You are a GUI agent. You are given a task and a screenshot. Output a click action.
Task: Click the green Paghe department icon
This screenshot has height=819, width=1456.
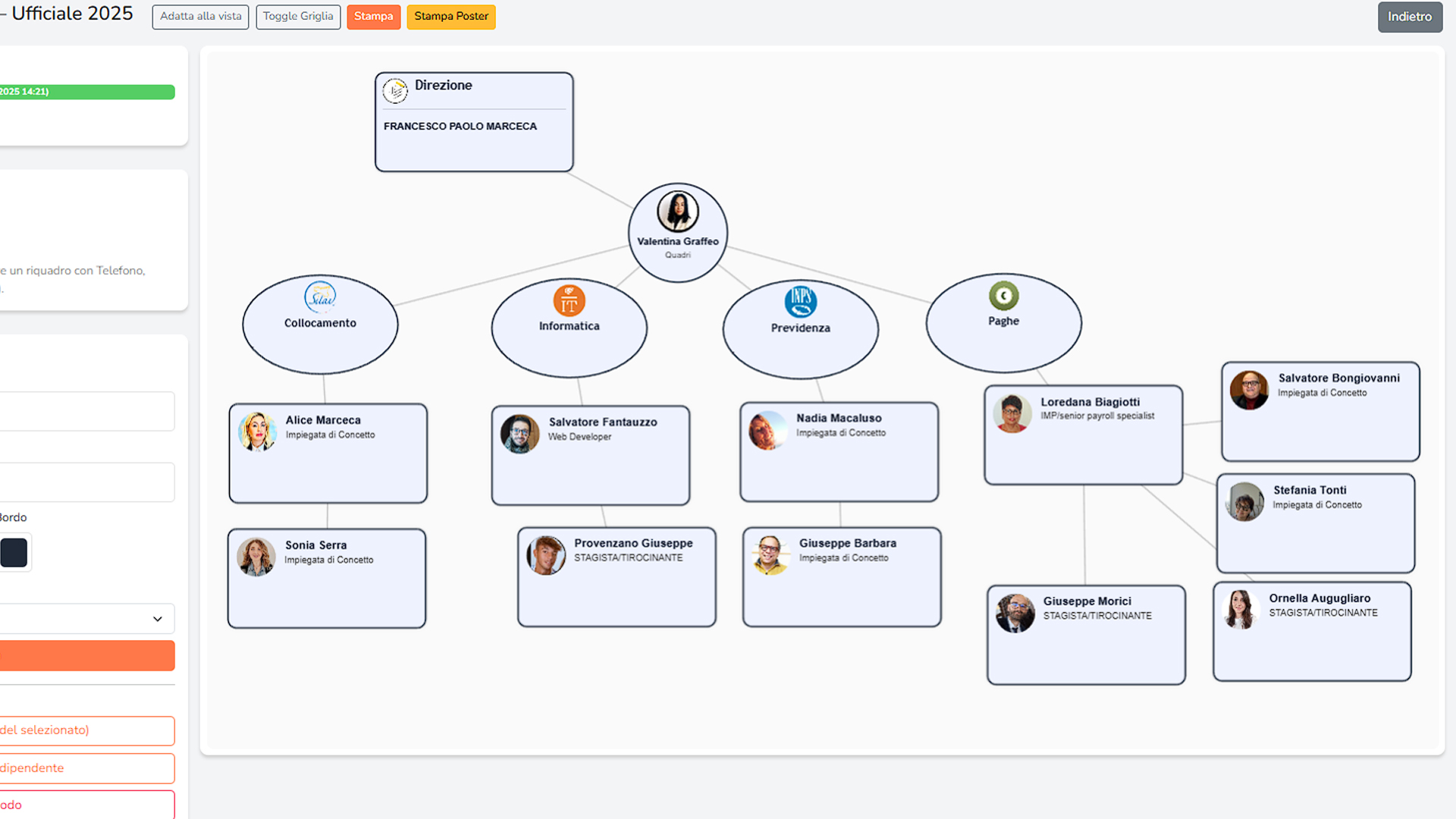(x=1003, y=296)
